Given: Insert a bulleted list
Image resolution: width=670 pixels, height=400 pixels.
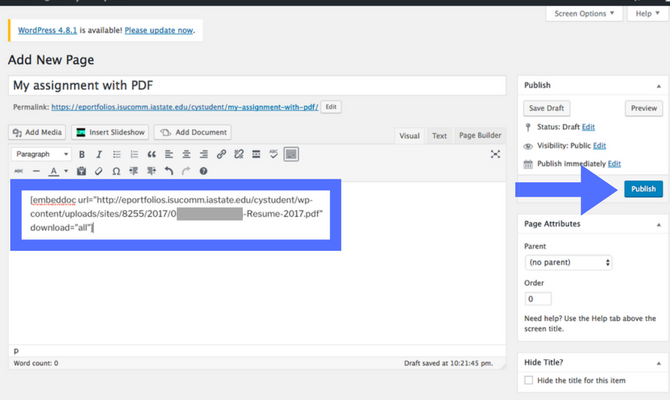Looking at the screenshot, I should (x=117, y=154).
